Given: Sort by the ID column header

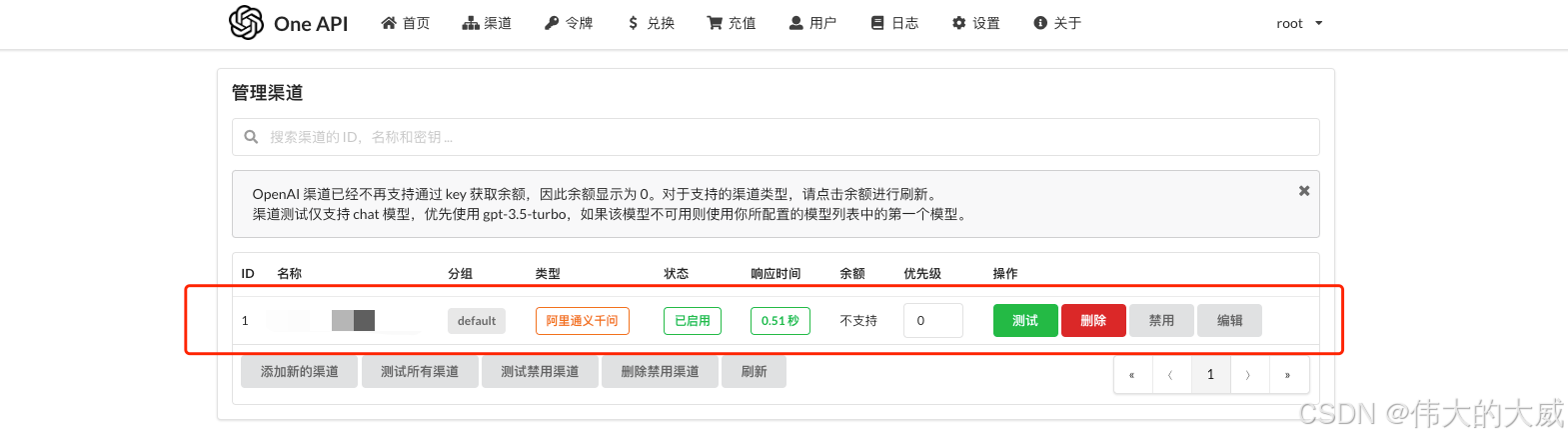Looking at the screenshot, I should (248, 274).
